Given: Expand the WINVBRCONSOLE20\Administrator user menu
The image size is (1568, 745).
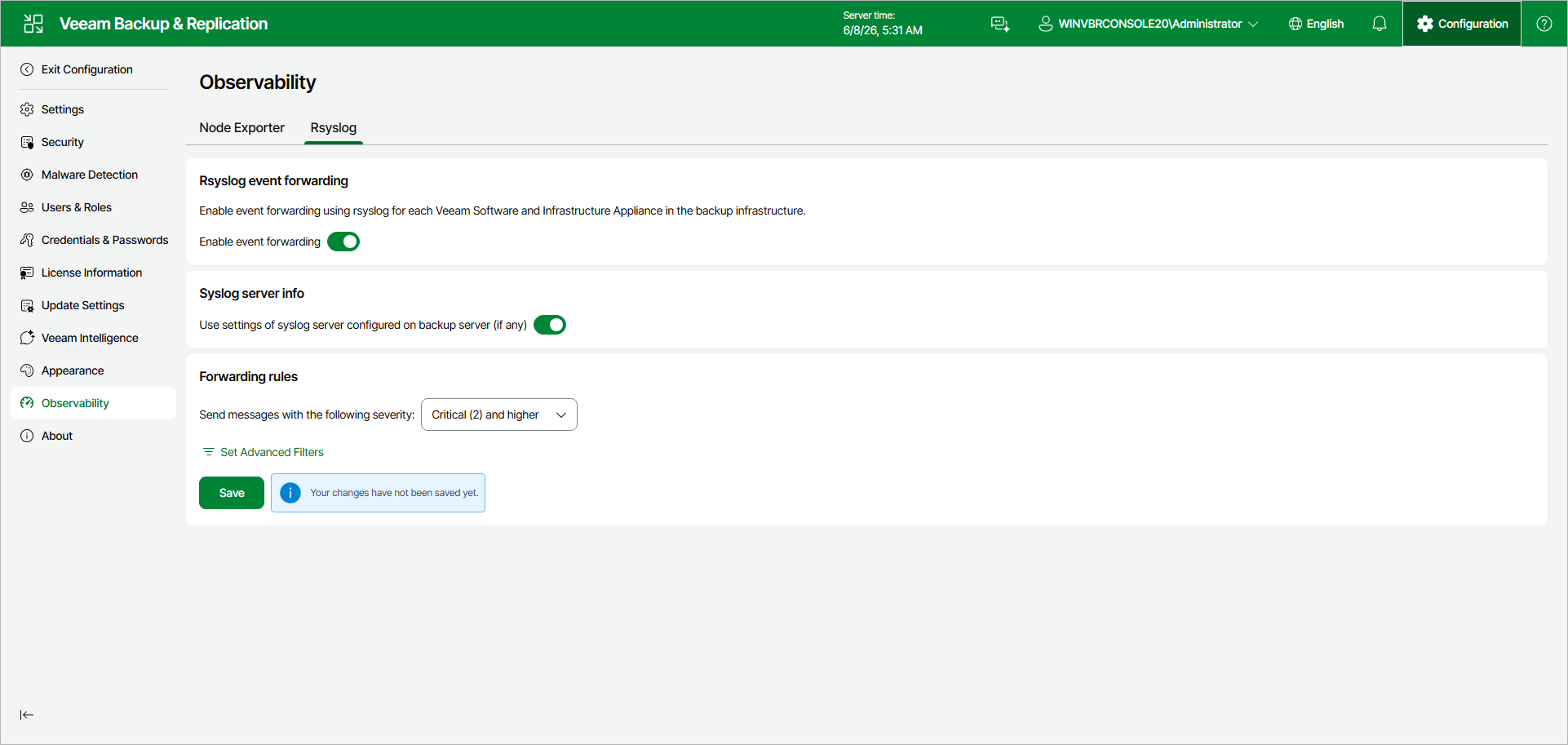Looking at the screenshot, I should [x=1149, y=24].
